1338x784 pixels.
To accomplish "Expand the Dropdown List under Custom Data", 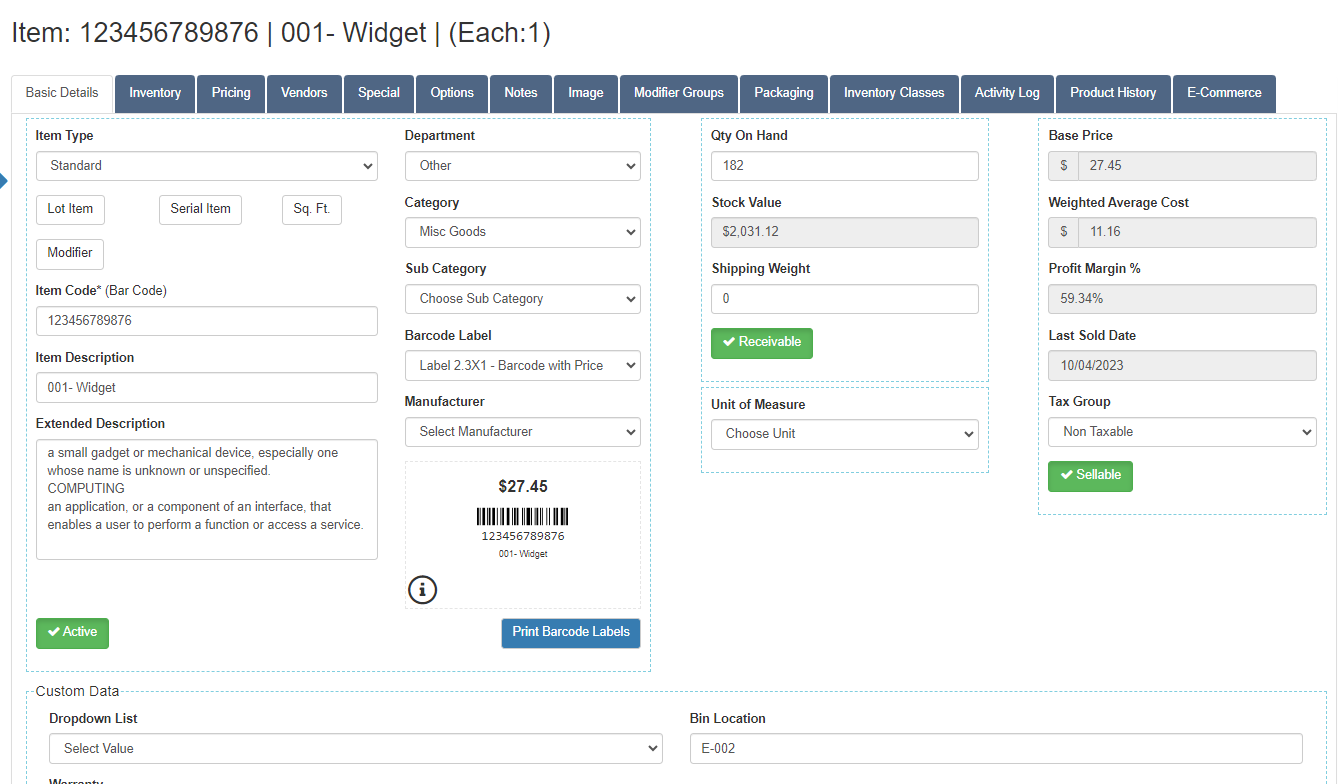I will (355, 748).
